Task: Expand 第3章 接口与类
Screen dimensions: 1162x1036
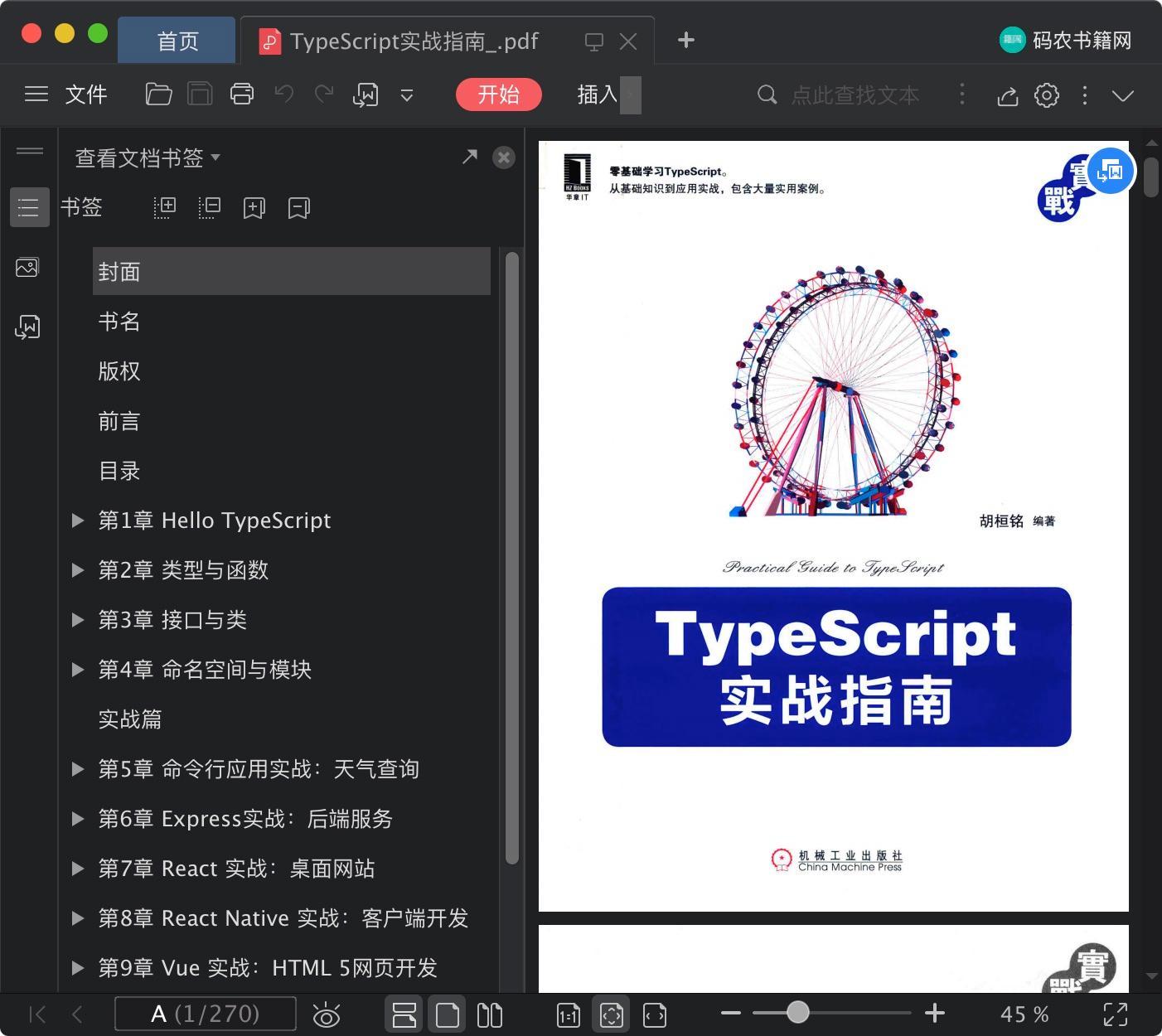Action: [x=78, y=620]
